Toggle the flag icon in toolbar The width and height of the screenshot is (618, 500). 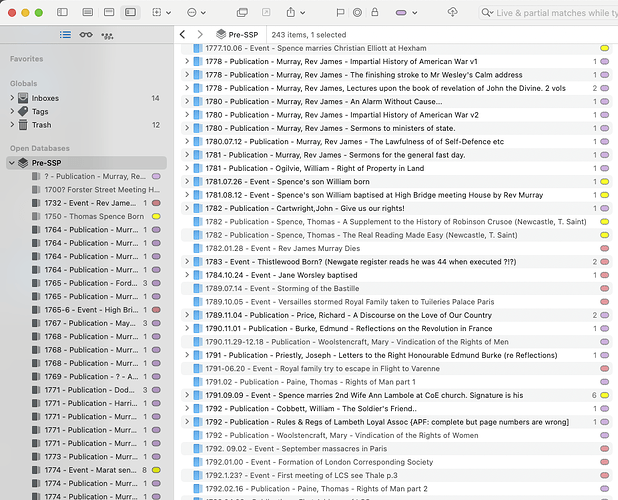(x=340, y=13)
